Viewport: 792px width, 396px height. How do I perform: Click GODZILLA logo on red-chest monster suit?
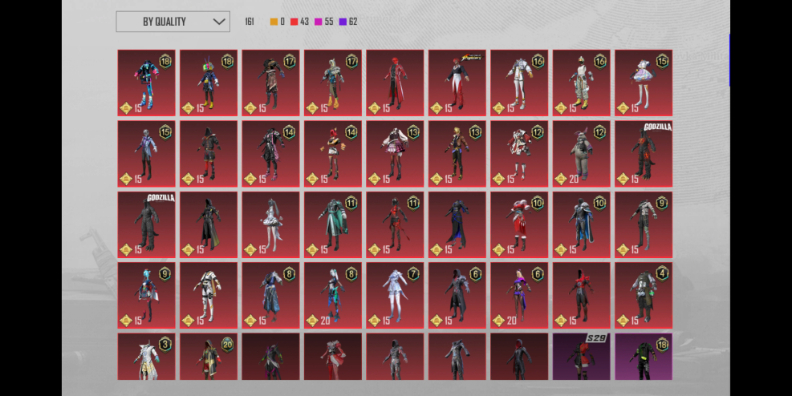click(x=657, y=127)
